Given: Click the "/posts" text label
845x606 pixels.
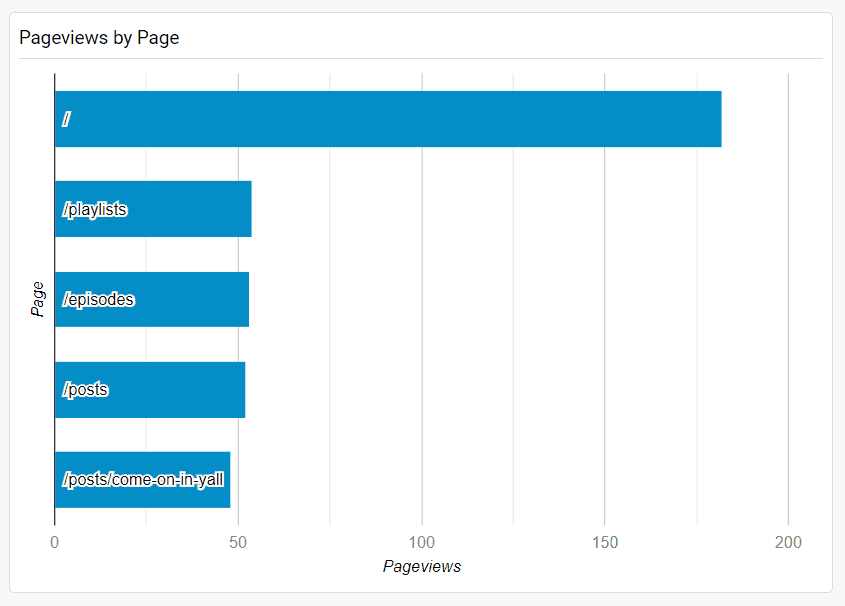Looking at the screenshot, I should point(85,389).
